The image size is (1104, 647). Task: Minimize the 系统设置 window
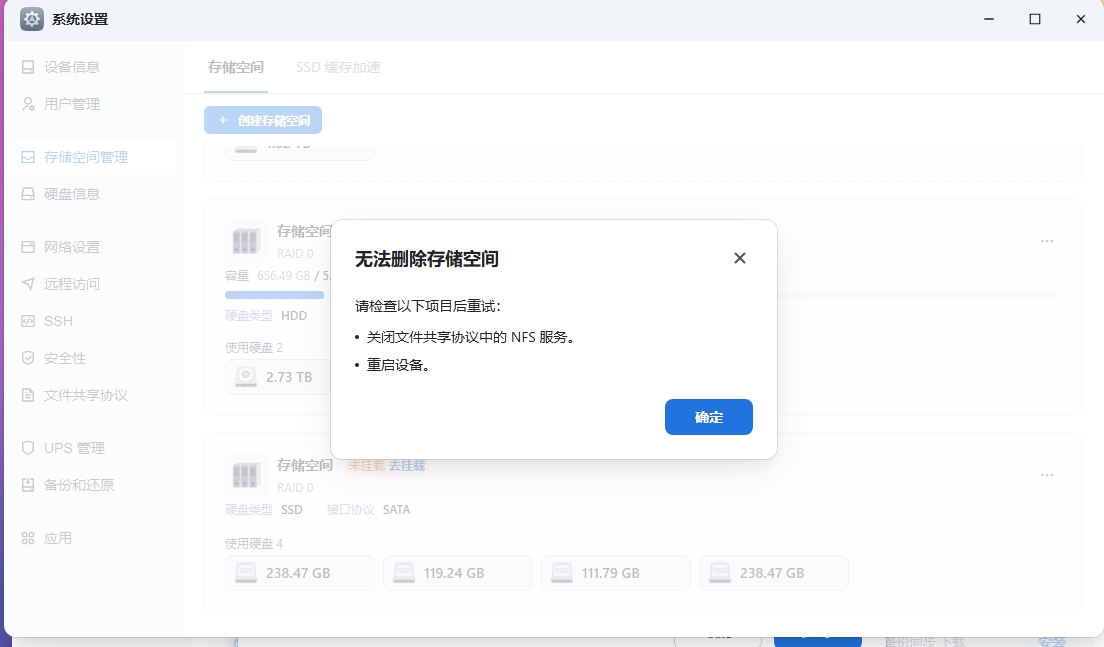click(x=989, y=19)
